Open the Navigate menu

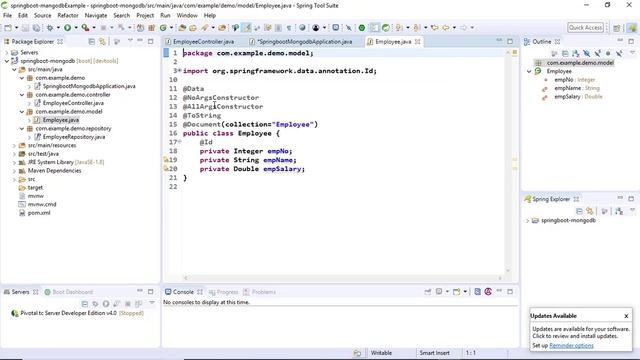coord(96,16)
